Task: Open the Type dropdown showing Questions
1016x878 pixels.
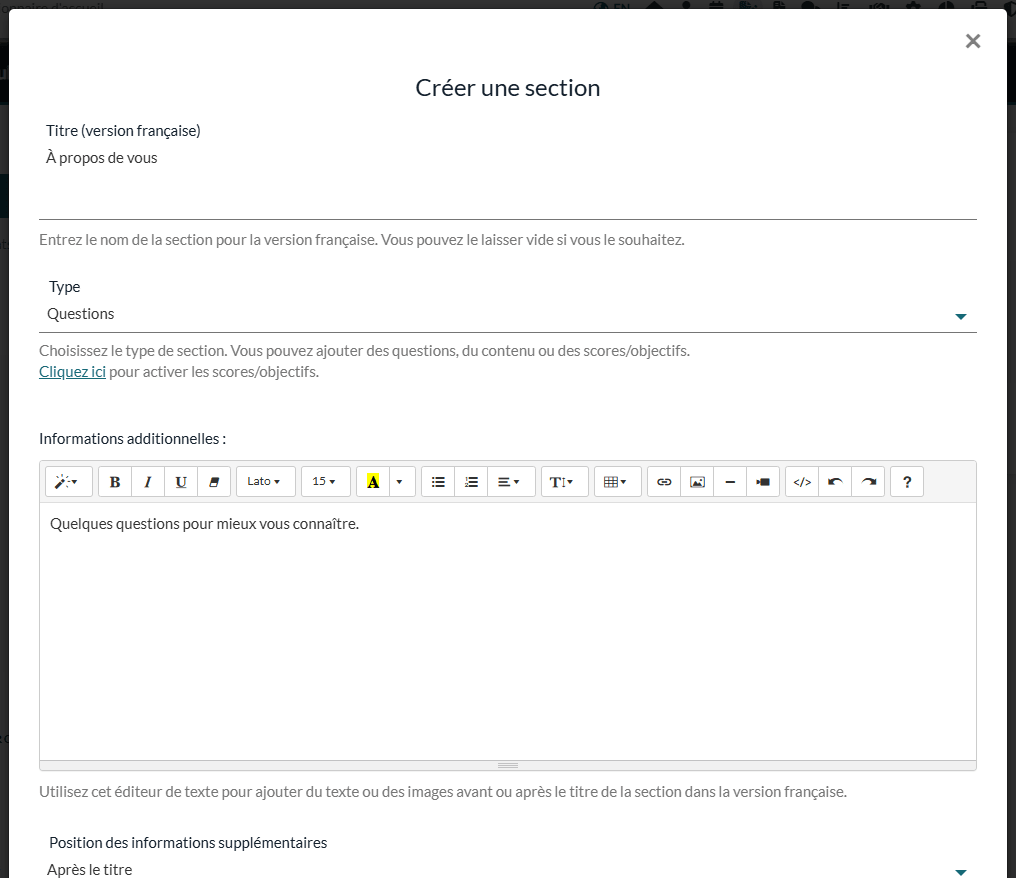Action: 507,315
